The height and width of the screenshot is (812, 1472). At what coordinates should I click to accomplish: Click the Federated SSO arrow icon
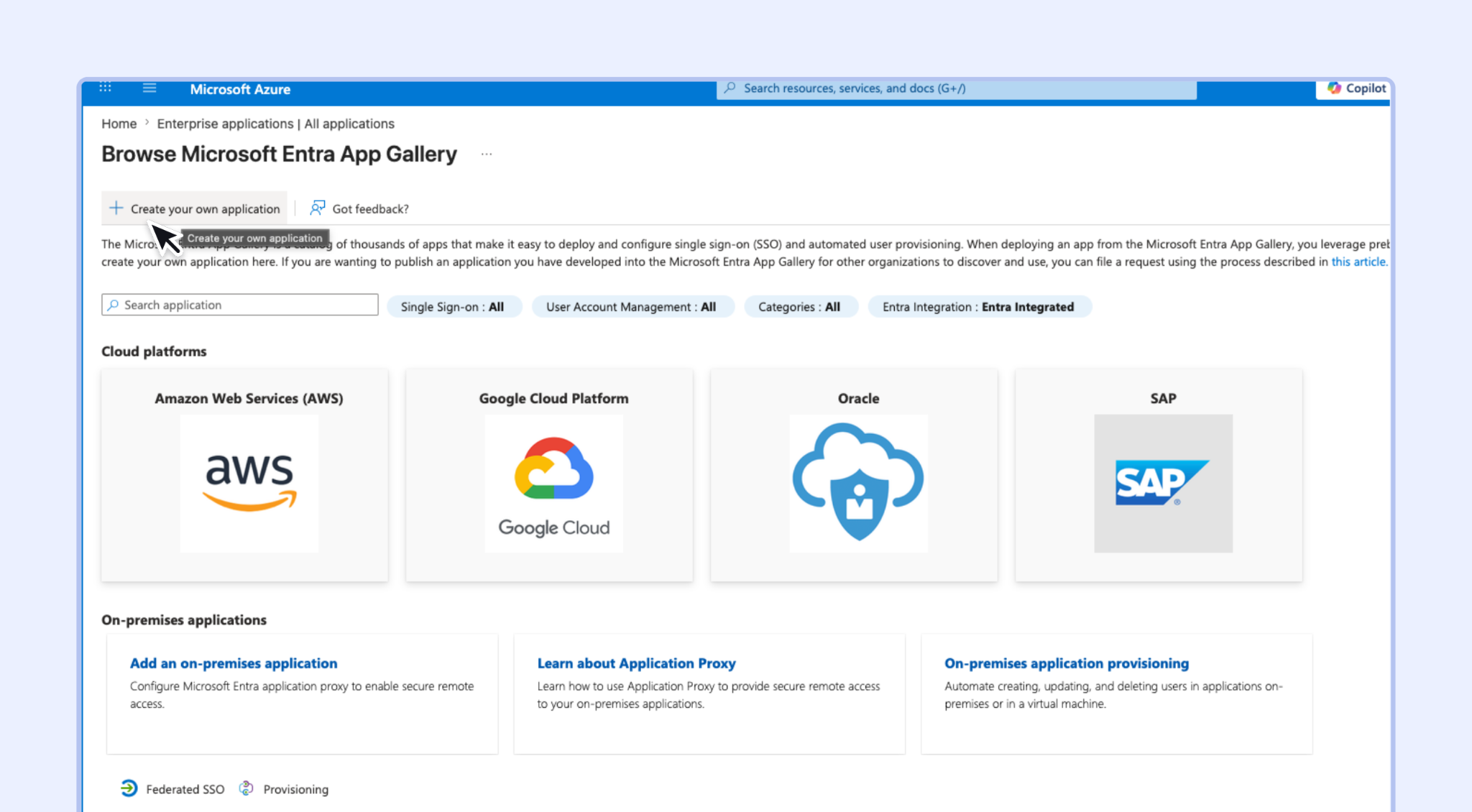point(129,788)
